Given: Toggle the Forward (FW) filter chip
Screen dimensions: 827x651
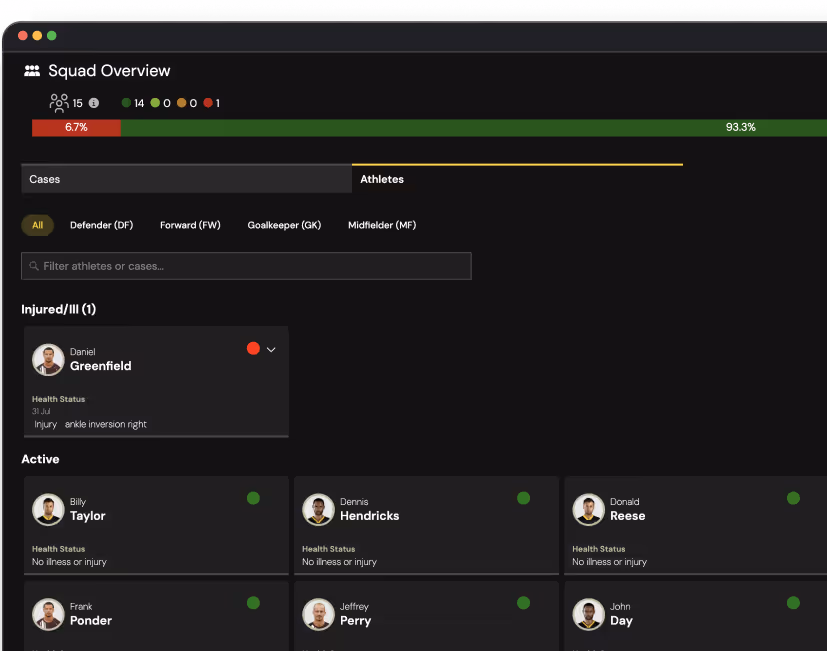Looking at the screenshot, I should [190, 225].
